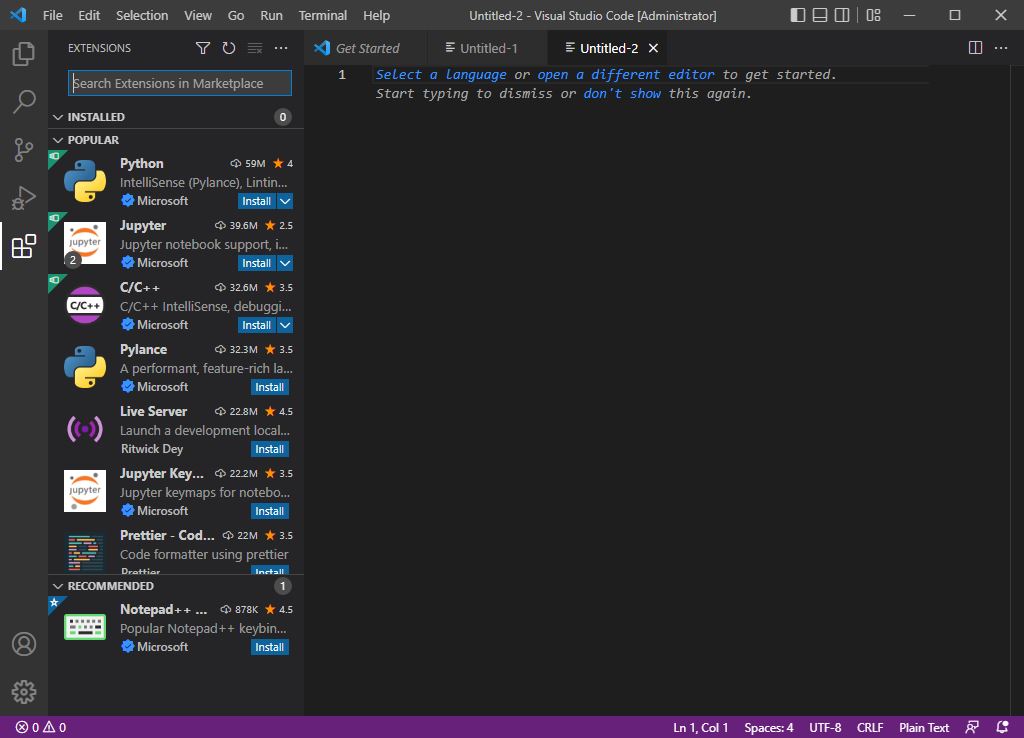Click the VS Code logo in title bar
The image size is (1024, 738).
click(18, 14)
